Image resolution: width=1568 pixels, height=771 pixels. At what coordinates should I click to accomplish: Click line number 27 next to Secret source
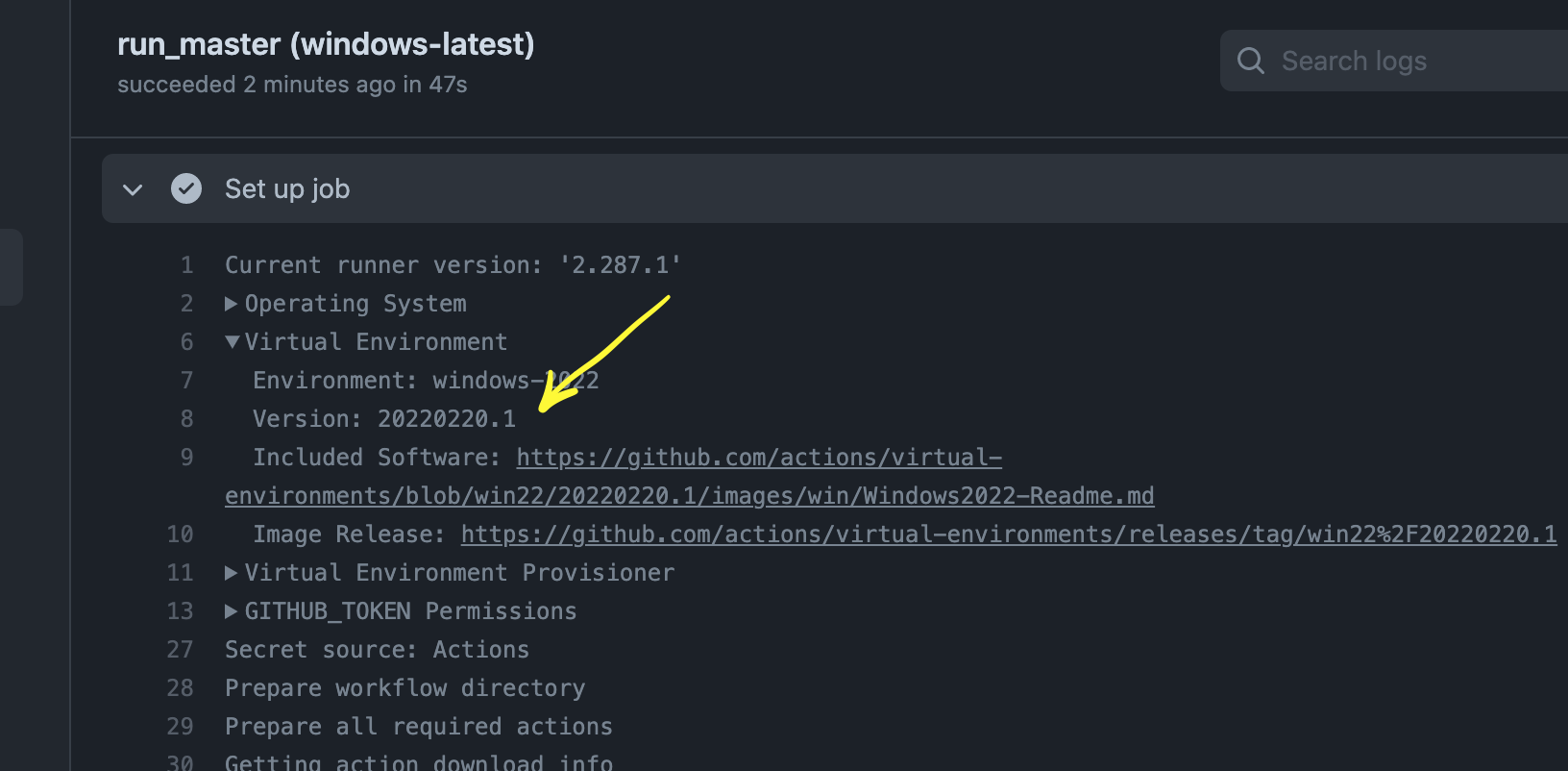coord(180,649)
